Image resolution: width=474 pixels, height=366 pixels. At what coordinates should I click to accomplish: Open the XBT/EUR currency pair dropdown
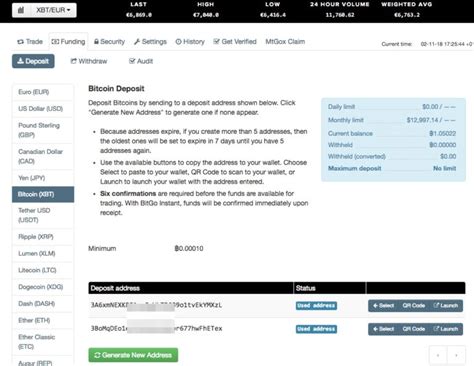(53, 10)
